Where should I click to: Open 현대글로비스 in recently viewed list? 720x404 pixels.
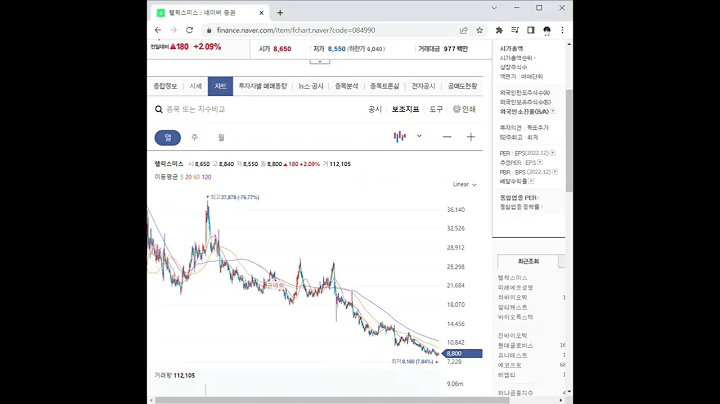tap(516, 345)
